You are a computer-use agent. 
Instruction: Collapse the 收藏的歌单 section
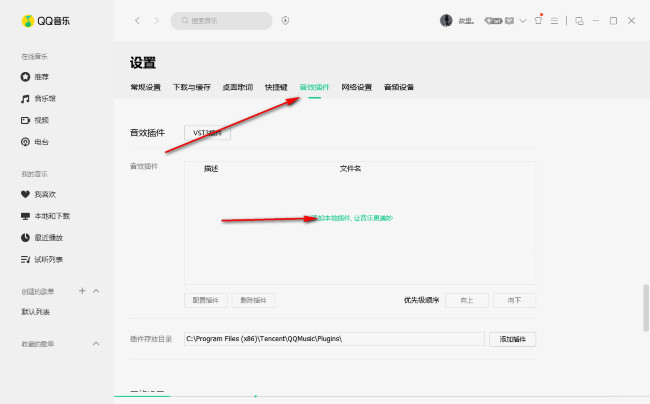tap(96, 343)
